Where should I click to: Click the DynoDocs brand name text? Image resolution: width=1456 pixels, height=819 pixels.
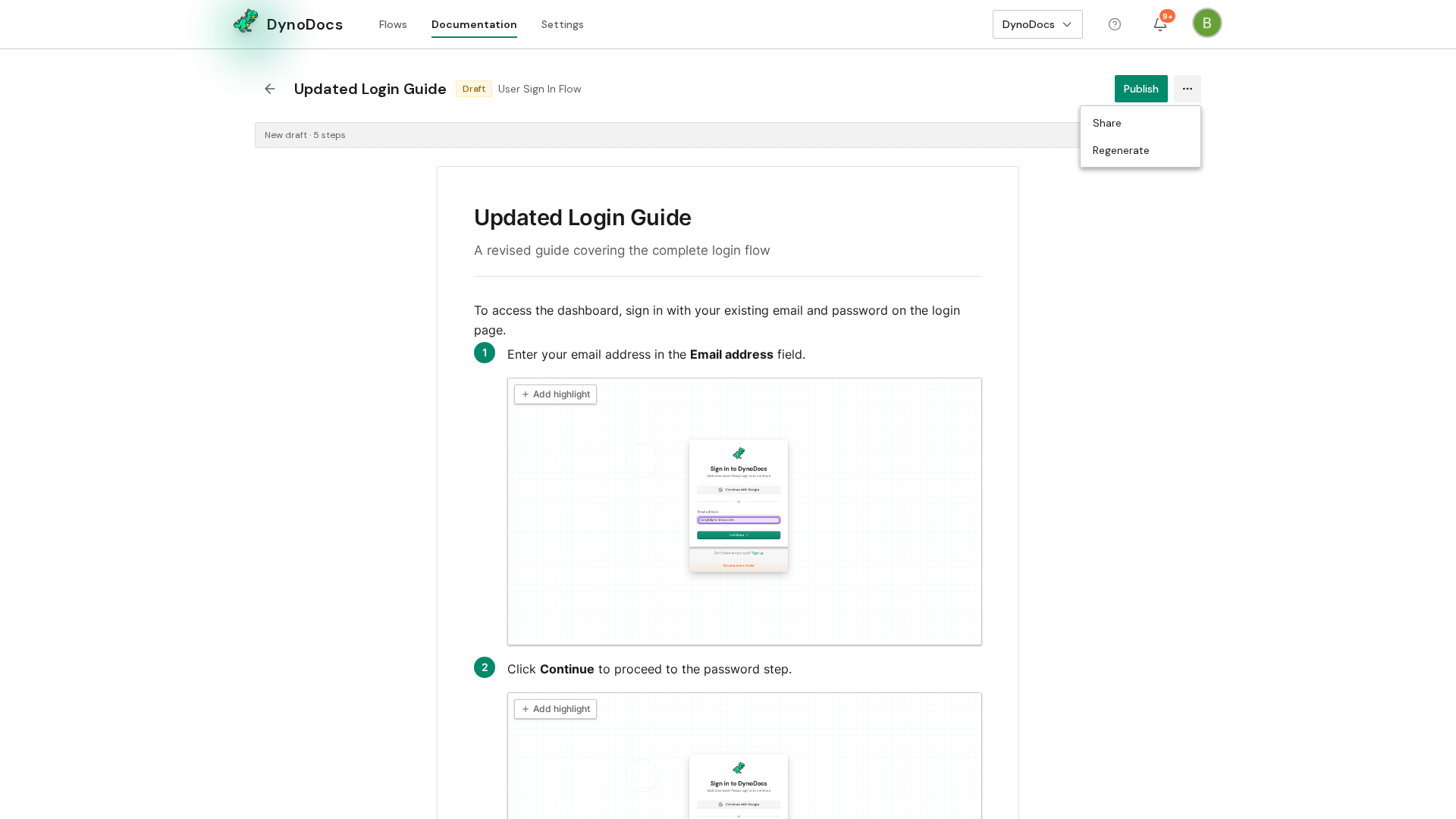(x=305, y=24)
